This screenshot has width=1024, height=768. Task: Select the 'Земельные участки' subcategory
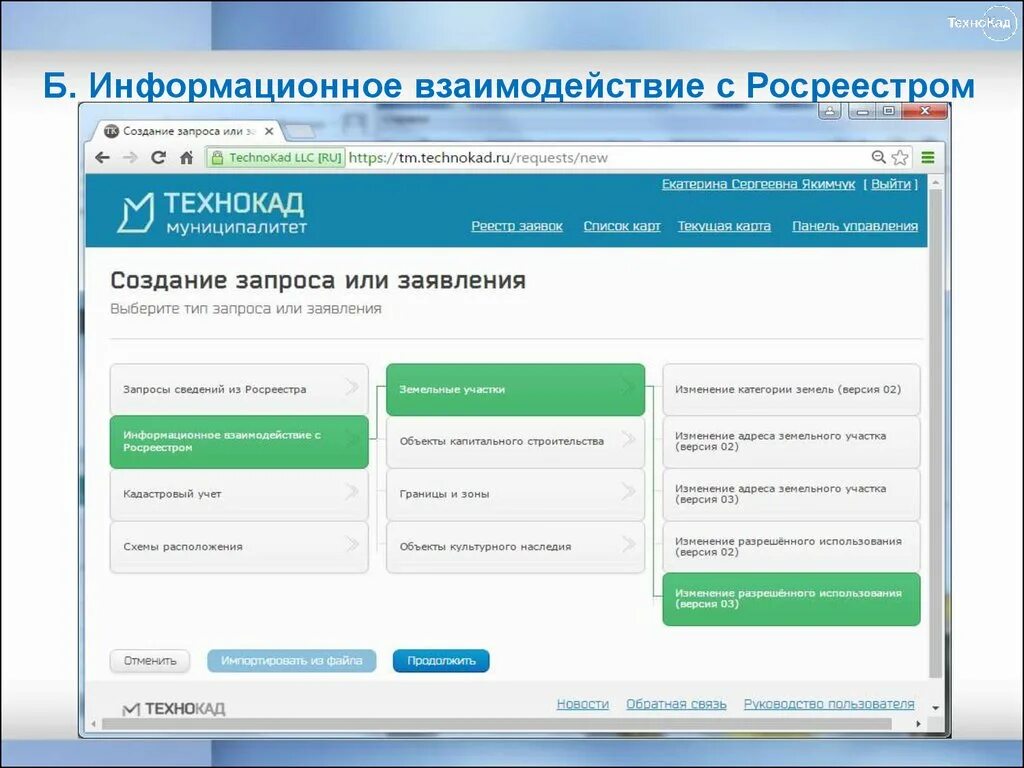[515, 389]
